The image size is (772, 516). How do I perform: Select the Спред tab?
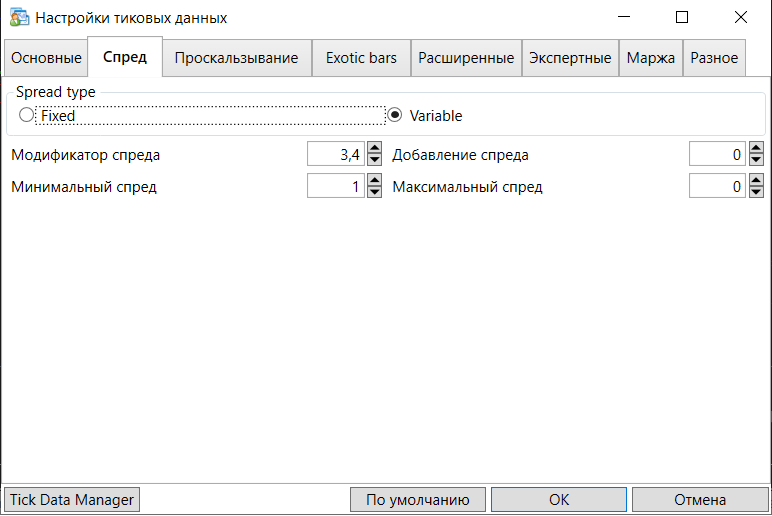125,57
